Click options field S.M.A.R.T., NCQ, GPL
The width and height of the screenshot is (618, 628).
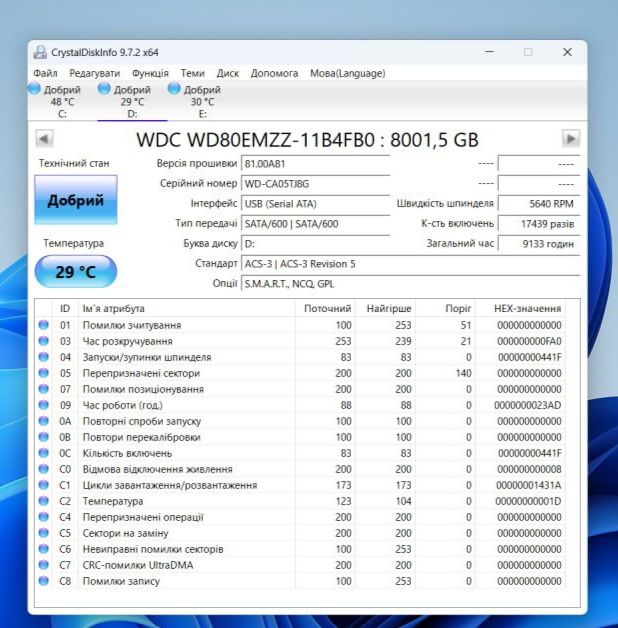tap(411, 284)
